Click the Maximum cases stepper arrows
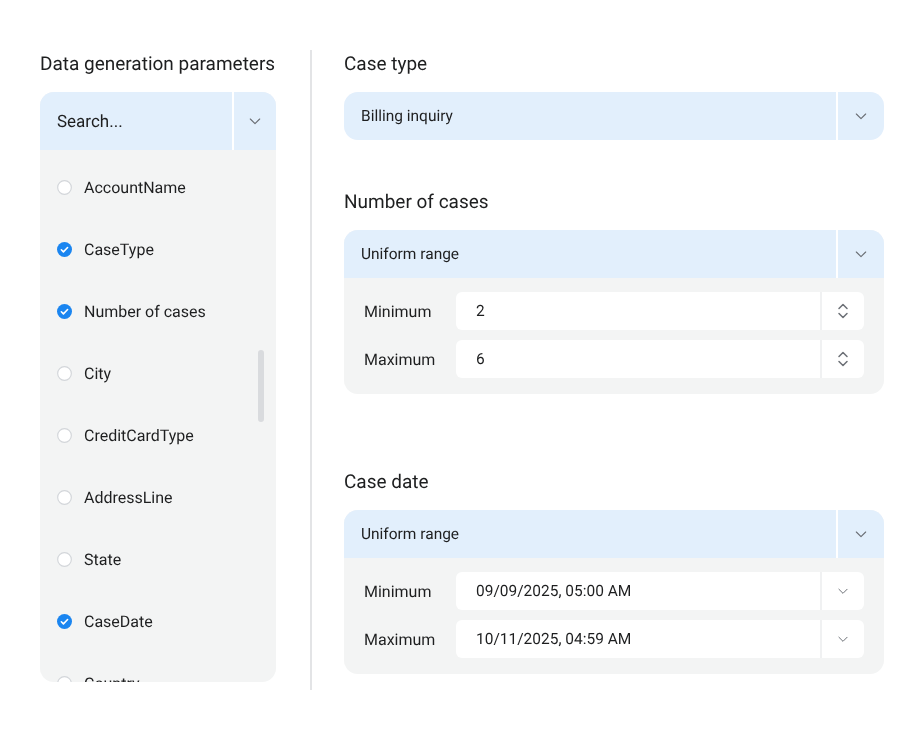The width and height of the screenshot is (924, 750). (x=843, y=359)
